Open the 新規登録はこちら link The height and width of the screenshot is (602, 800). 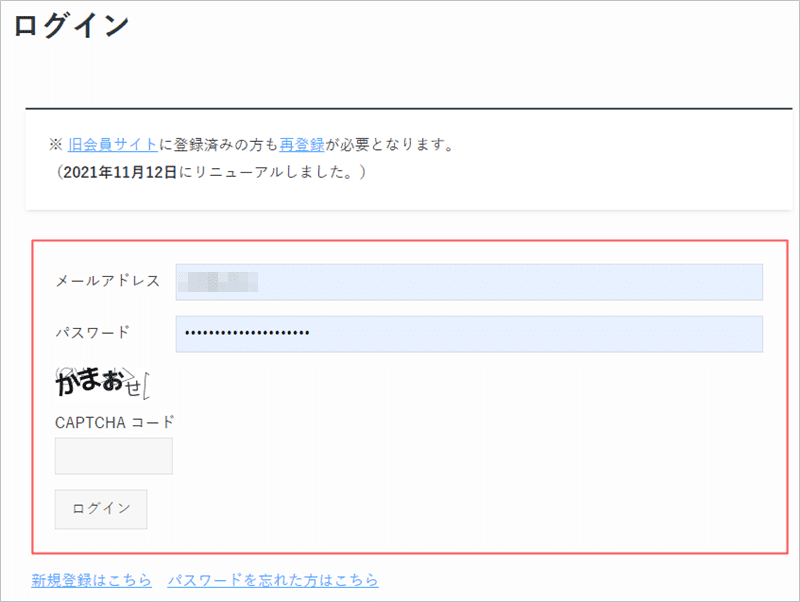pyautogui.click(x=91, y=580)
